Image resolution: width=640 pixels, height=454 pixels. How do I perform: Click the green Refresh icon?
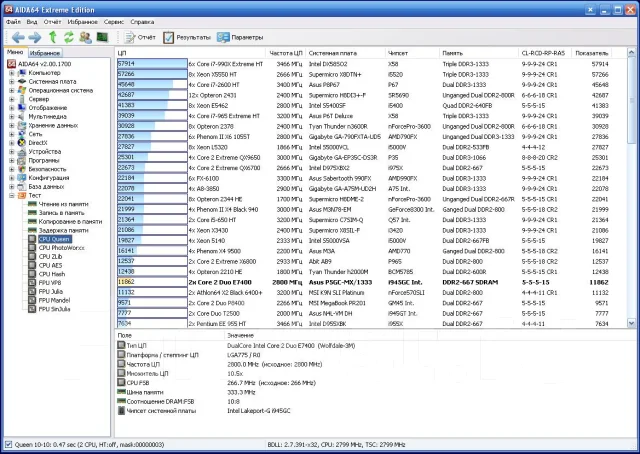click(69, 37)
